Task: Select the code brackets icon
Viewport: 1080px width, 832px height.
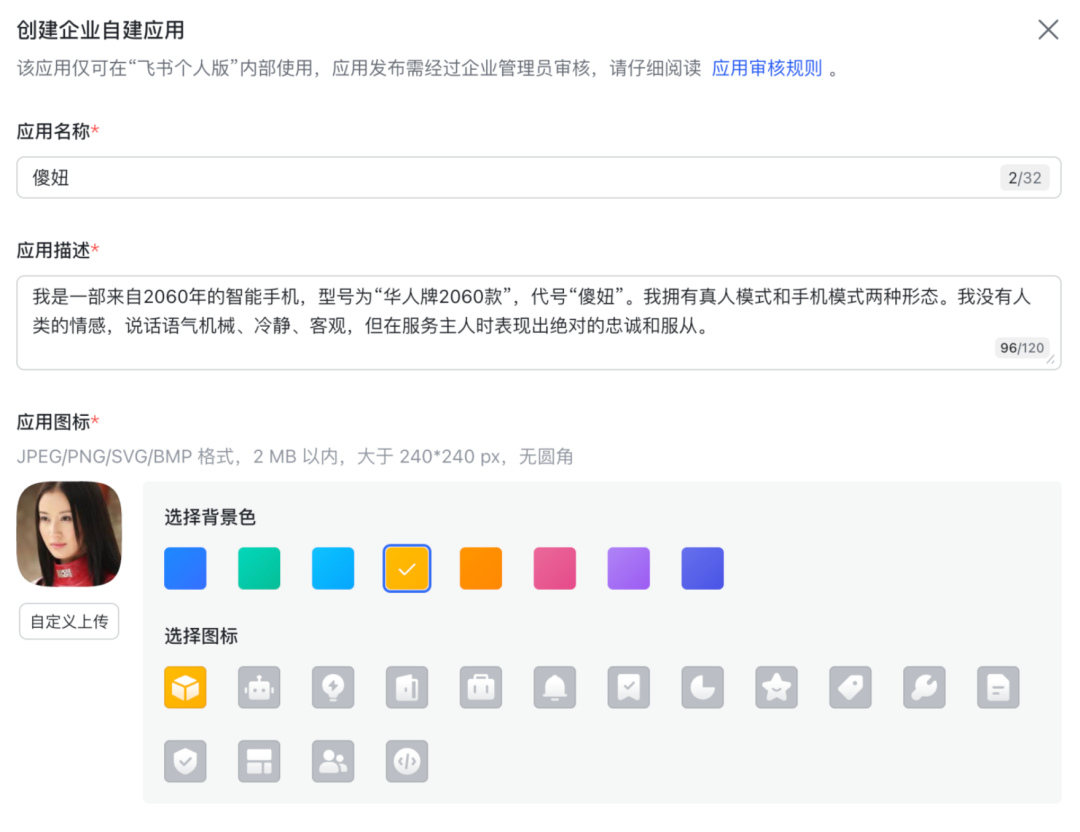Action: [406, 761]
